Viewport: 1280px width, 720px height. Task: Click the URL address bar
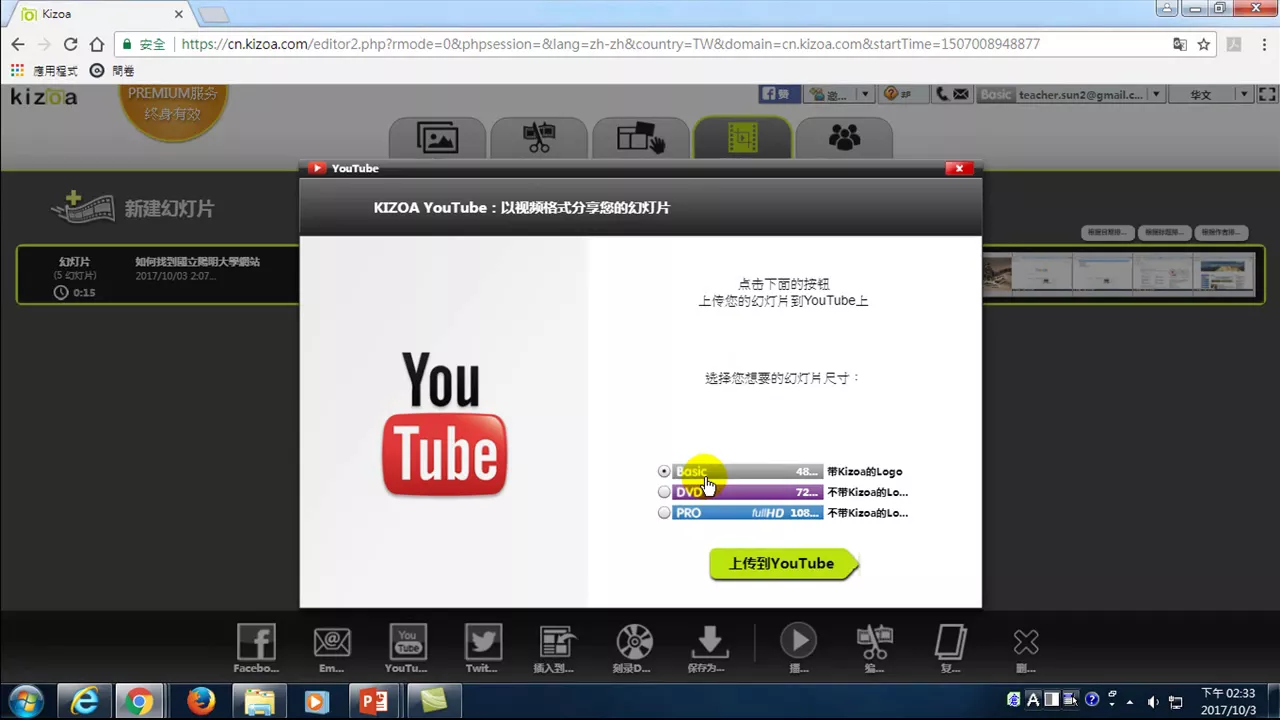(640, 44)
